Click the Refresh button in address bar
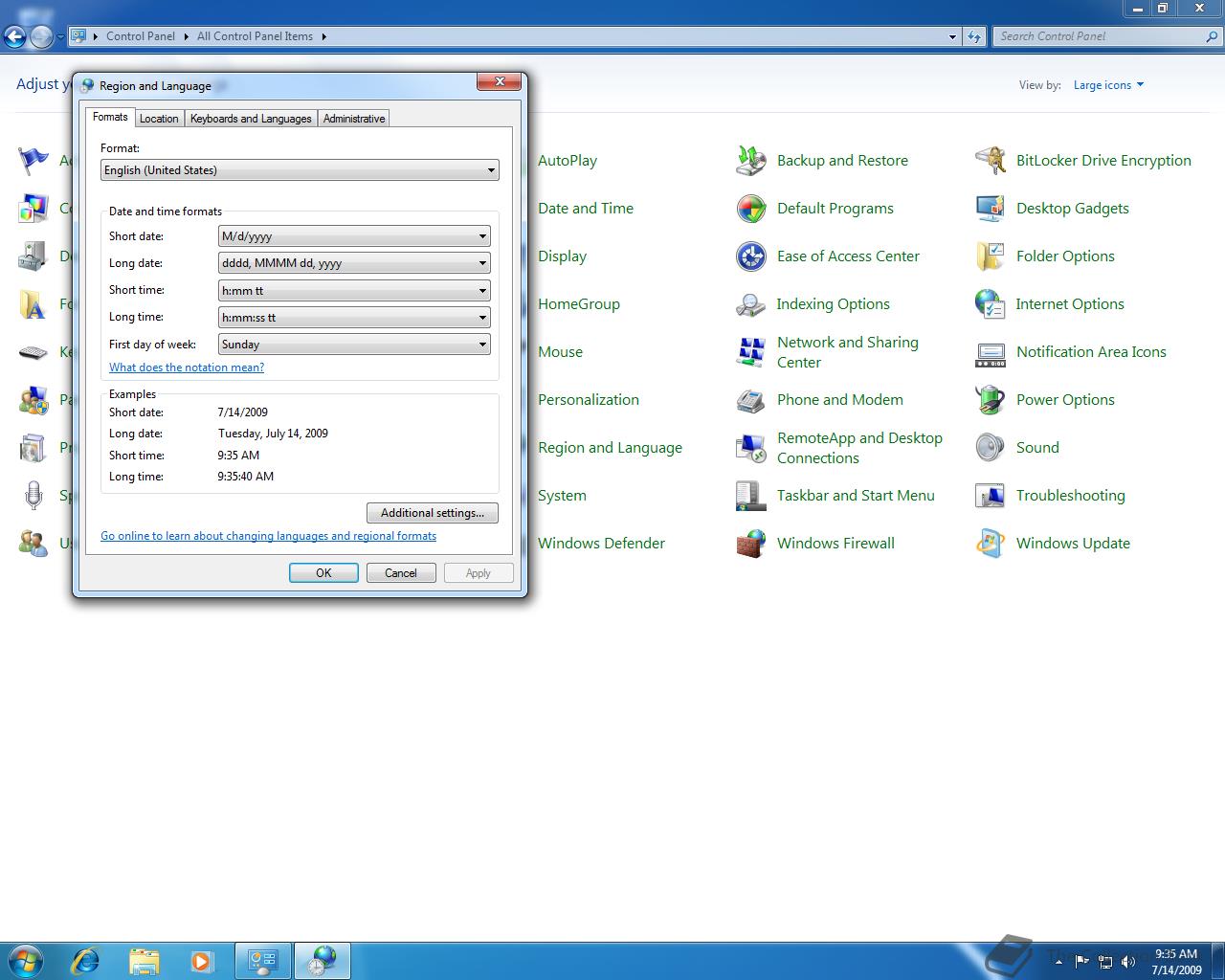The width and height of the screenshot is (1225, 980). (974, 36)
